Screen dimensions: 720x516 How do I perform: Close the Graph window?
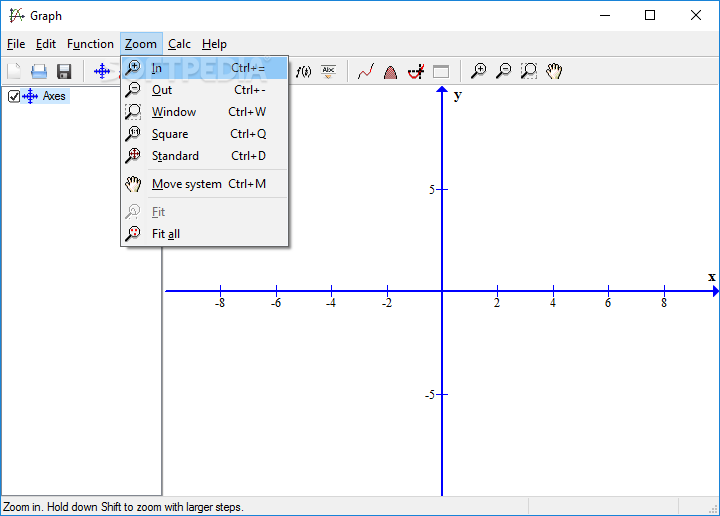(696, 16)
